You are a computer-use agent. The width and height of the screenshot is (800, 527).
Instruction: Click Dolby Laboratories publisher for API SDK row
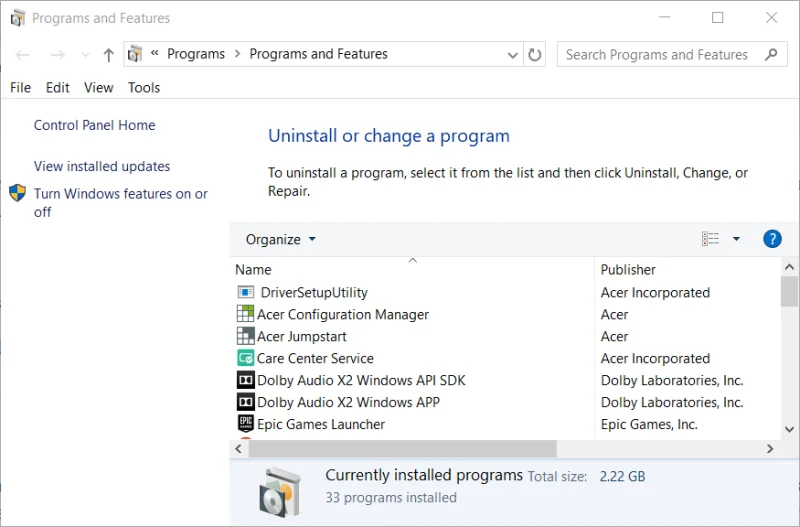pos(672,381)
